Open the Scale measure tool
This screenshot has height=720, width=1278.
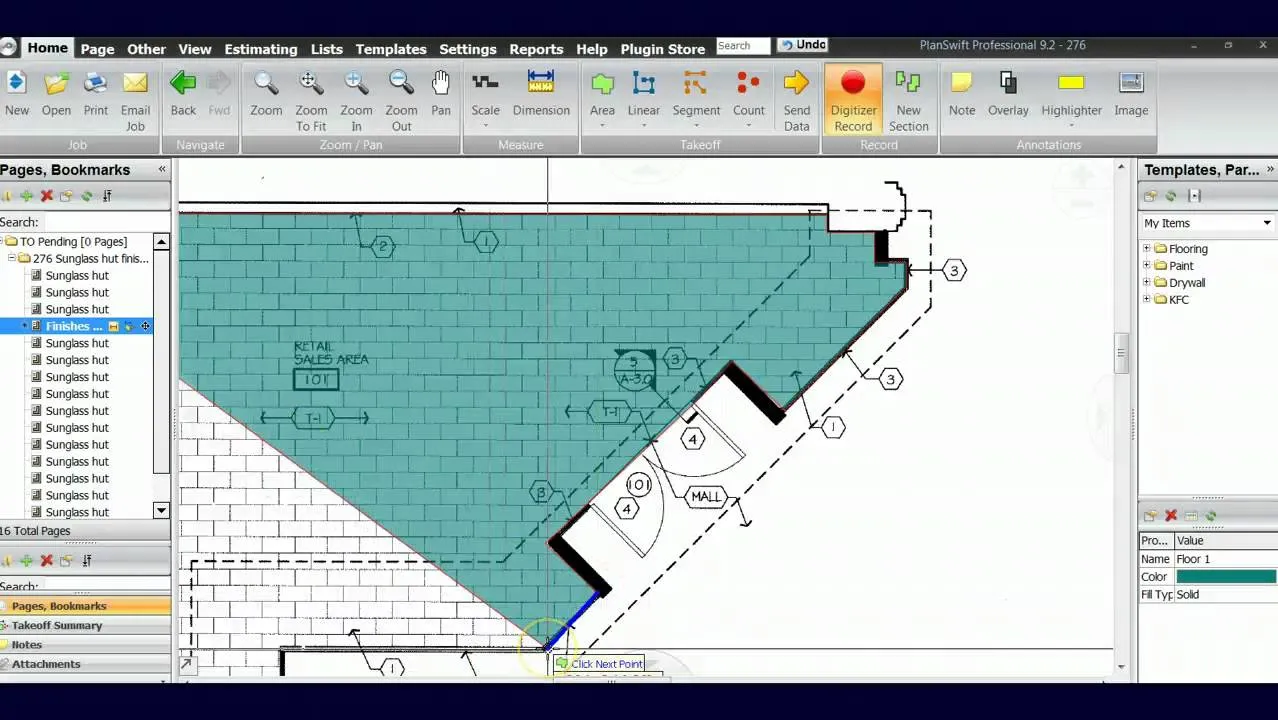485,96
